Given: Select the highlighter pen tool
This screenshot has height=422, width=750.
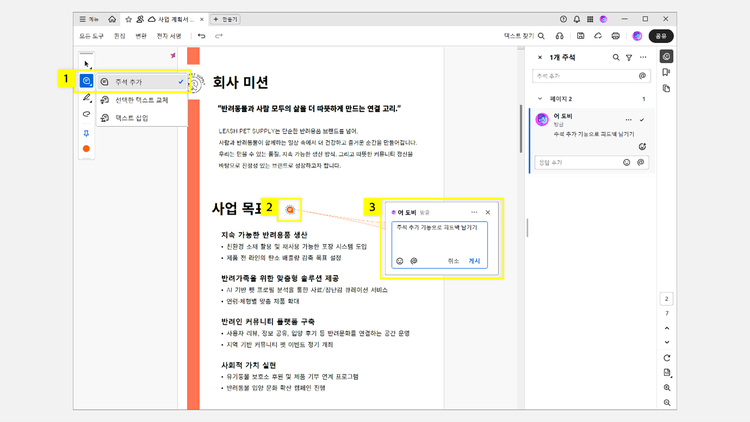Looking at the screenshot, I should pyautogui.click(x=87, y=98).
